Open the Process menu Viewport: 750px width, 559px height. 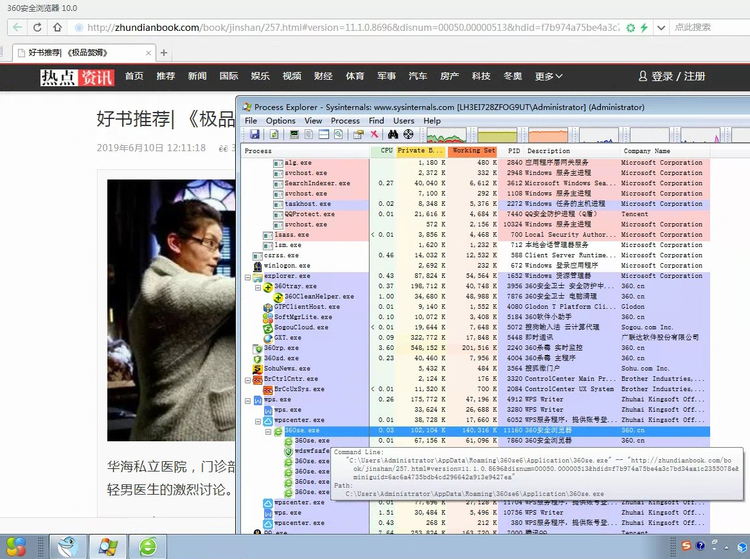(x=345, y=121)
